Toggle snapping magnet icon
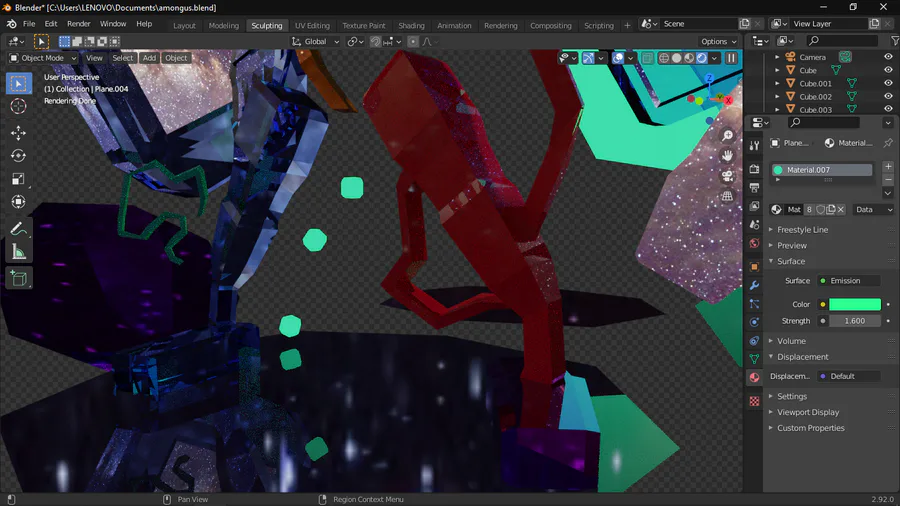This screenshot has width=900, height=506. click(x=375, y=41)
